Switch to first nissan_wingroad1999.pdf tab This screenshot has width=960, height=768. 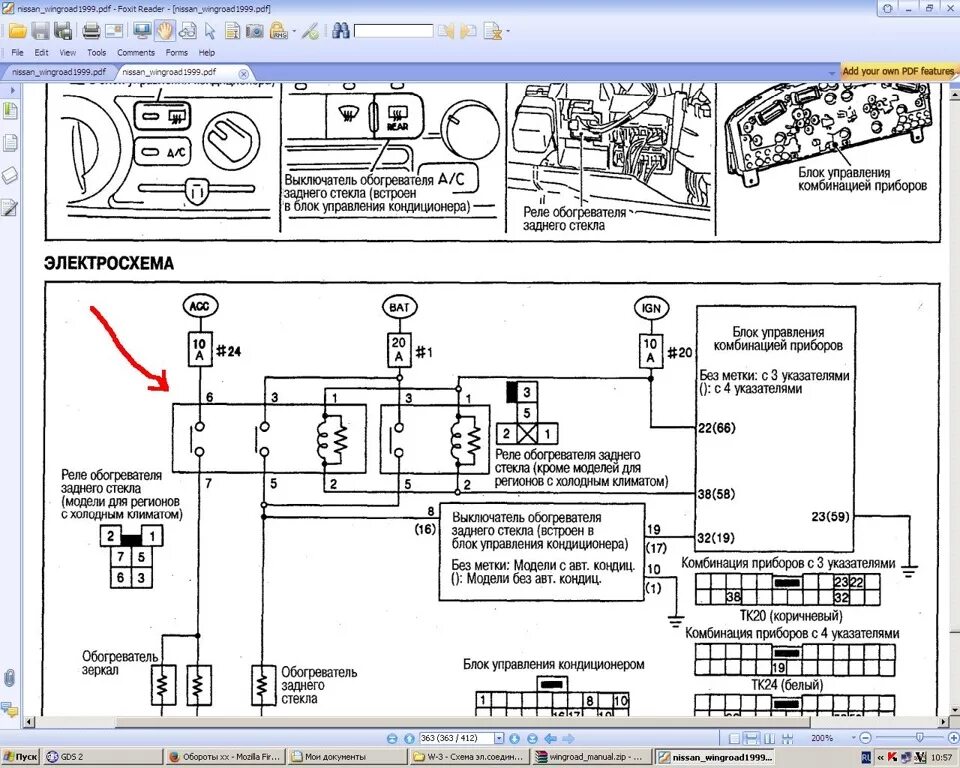pyautogui.click(x=58, y=72)
